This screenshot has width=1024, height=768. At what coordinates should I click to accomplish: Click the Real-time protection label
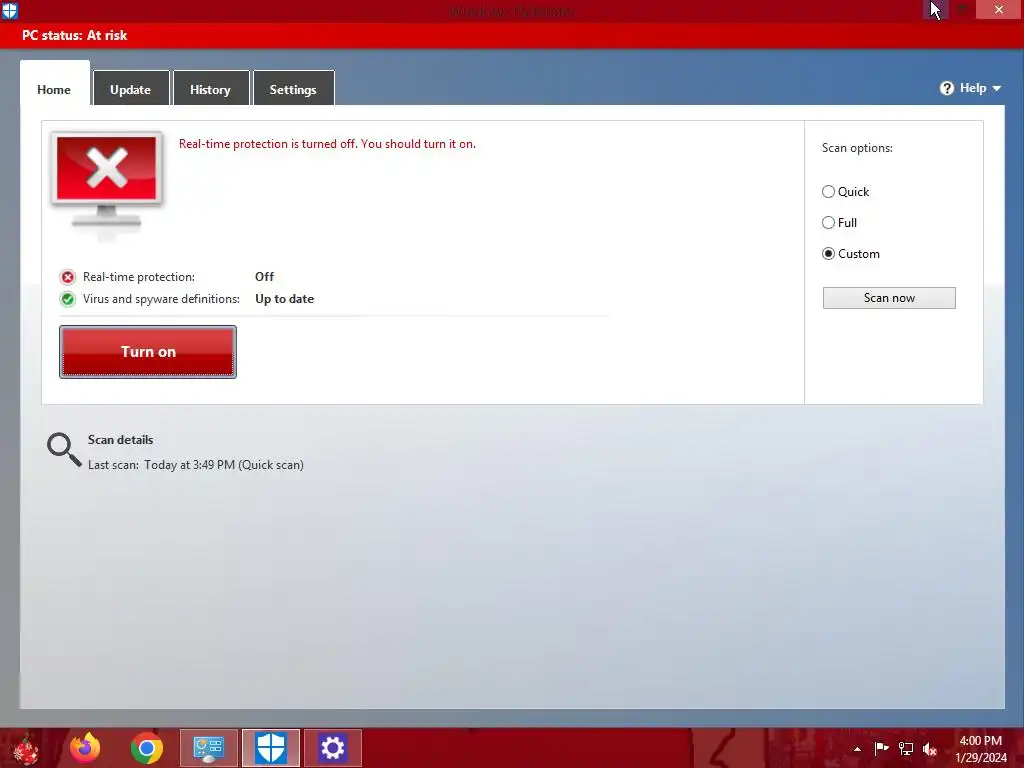click(138, 277)
